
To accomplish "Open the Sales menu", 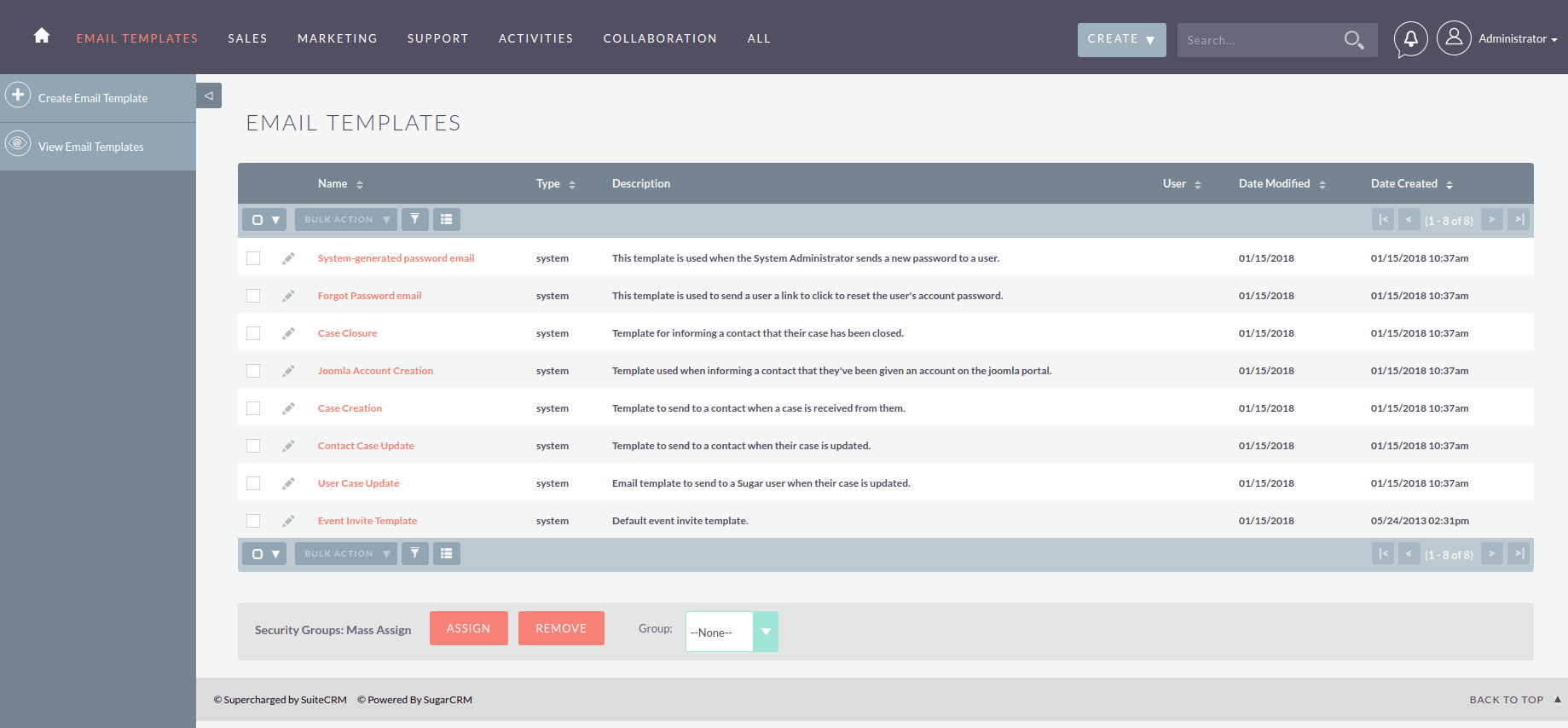I will point(247,38).
